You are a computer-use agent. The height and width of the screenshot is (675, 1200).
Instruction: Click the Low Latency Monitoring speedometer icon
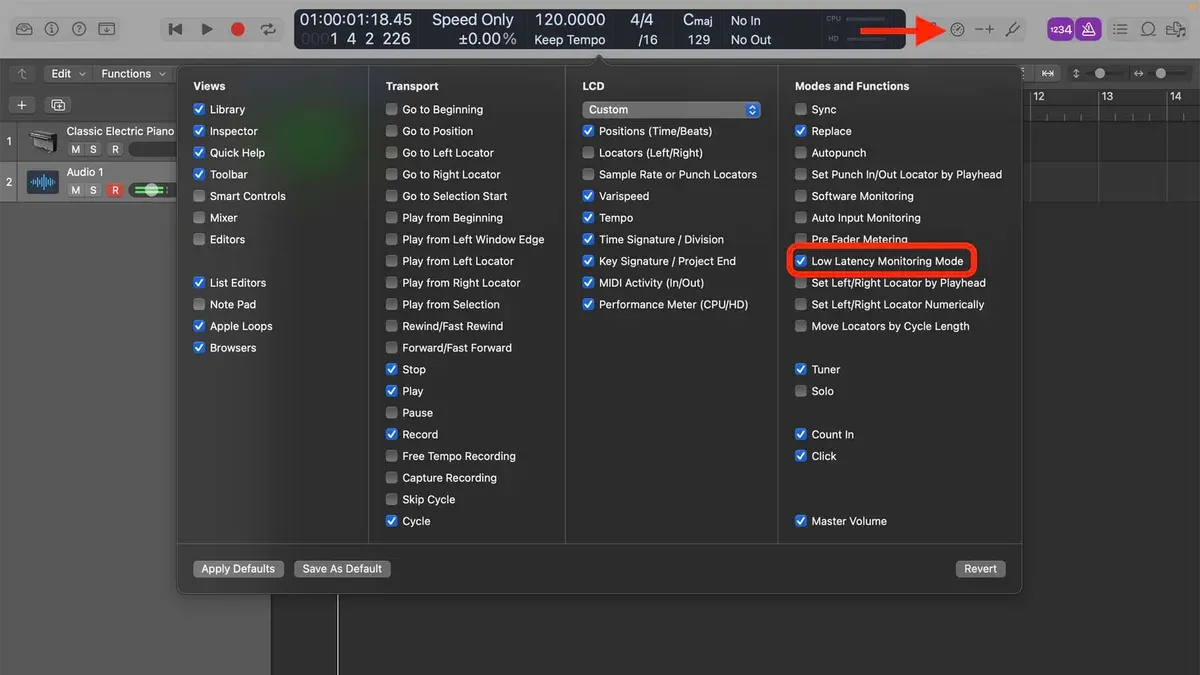point(957,29)
